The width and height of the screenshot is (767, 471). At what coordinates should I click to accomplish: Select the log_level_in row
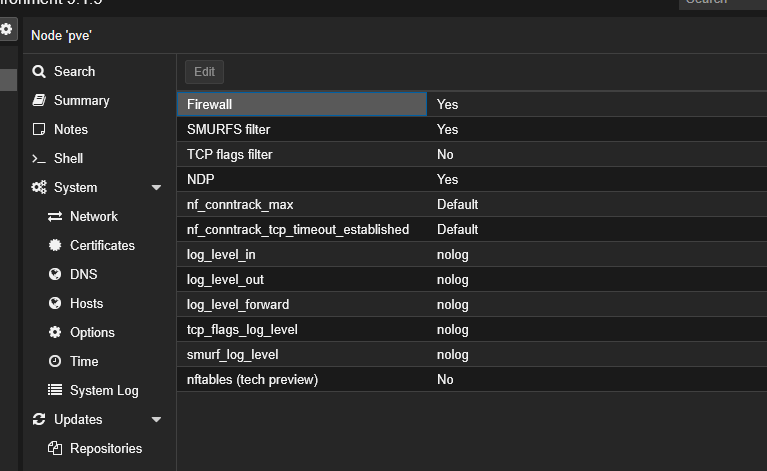472,254
